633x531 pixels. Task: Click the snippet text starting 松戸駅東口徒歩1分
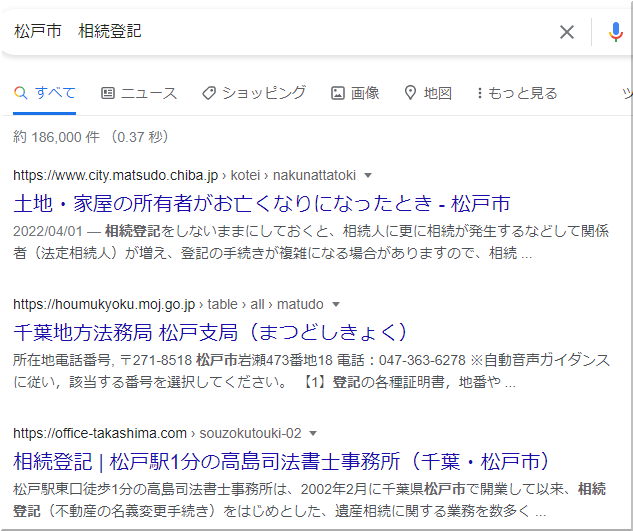tap(311, 500)
